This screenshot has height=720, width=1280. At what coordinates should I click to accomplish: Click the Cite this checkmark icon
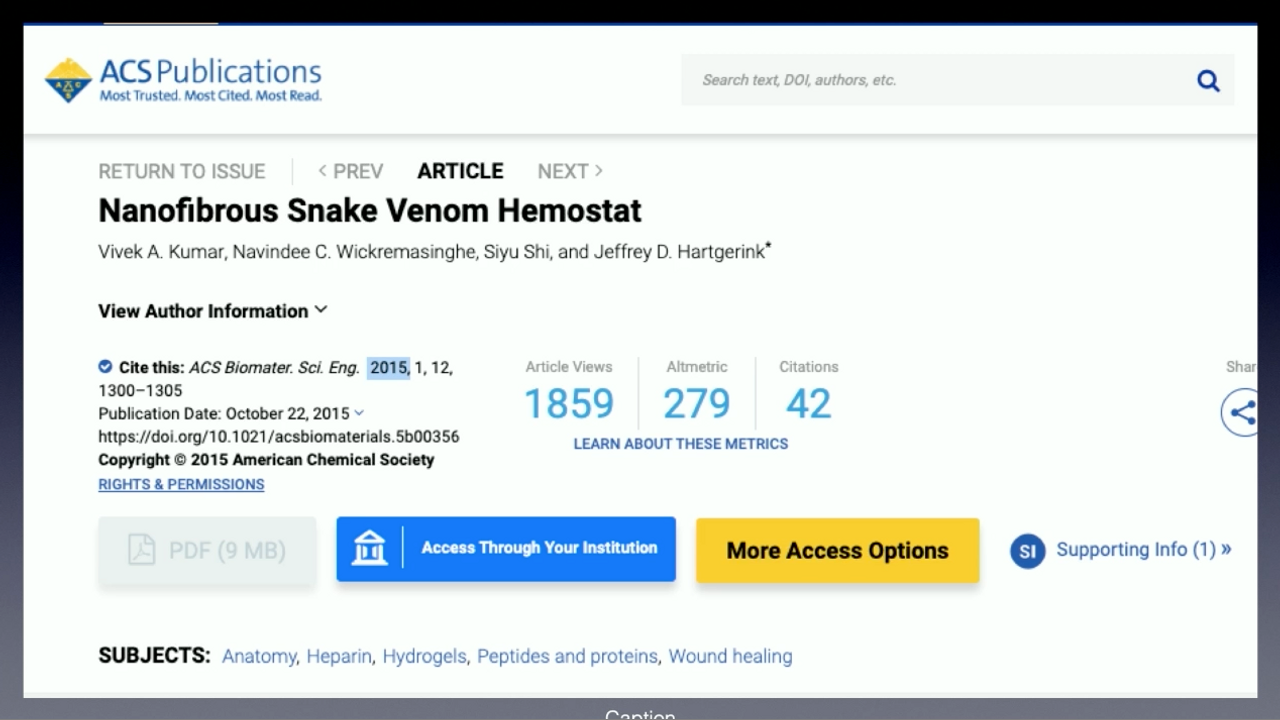click(105, 367)
